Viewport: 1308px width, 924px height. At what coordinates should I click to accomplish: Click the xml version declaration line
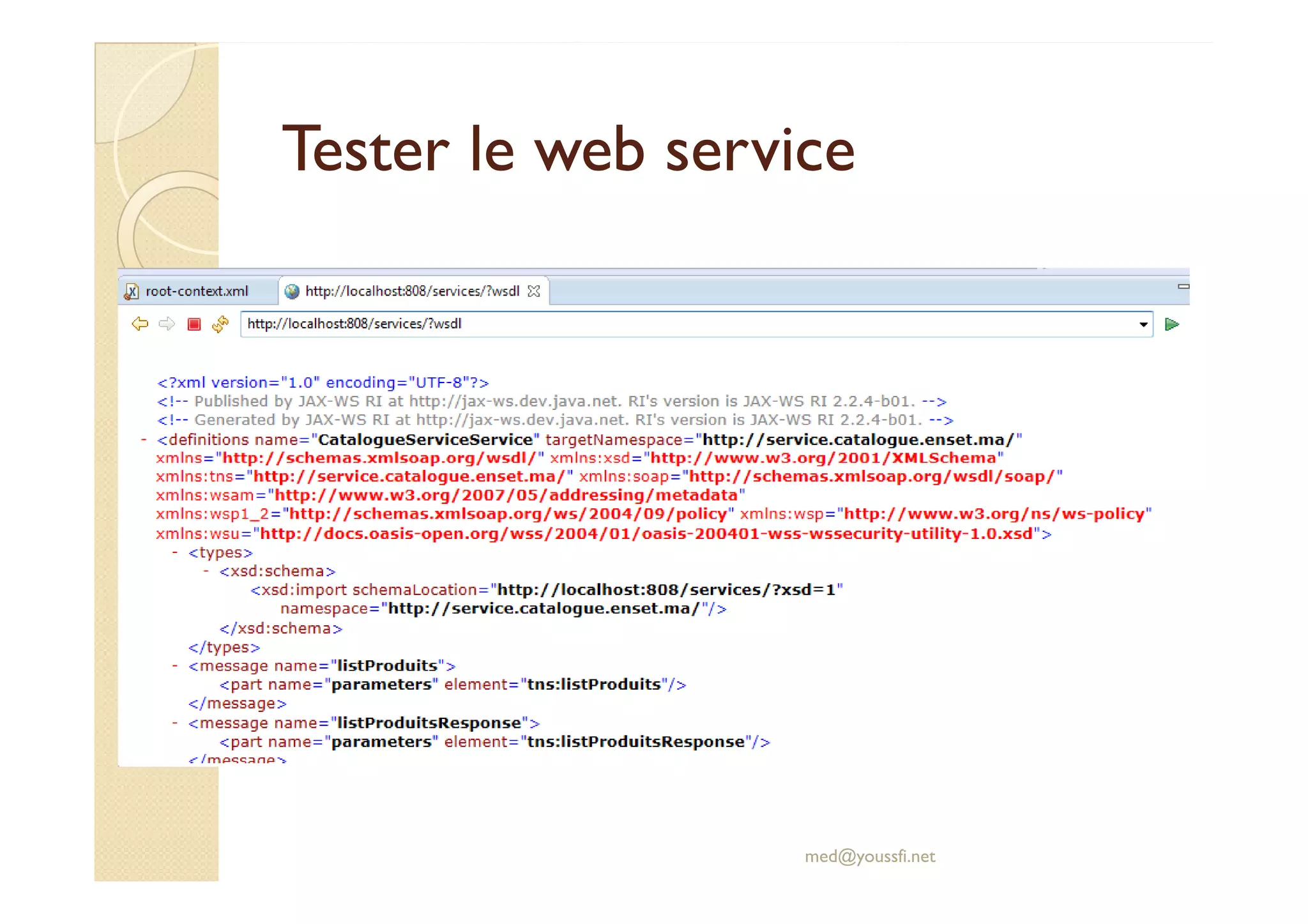[323, 382]
